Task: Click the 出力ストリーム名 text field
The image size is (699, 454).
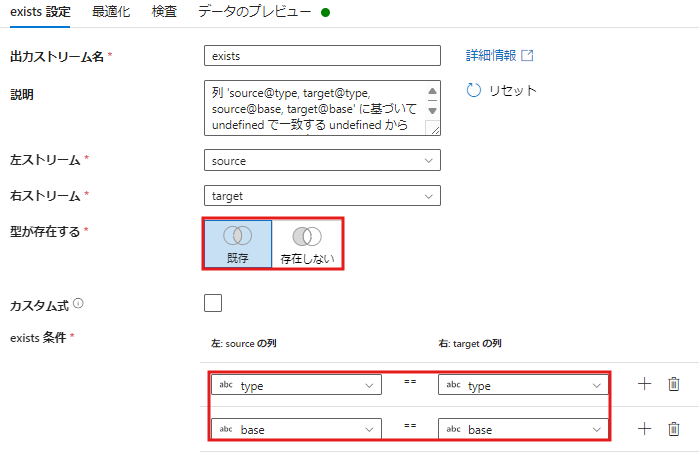Action: 321,56
